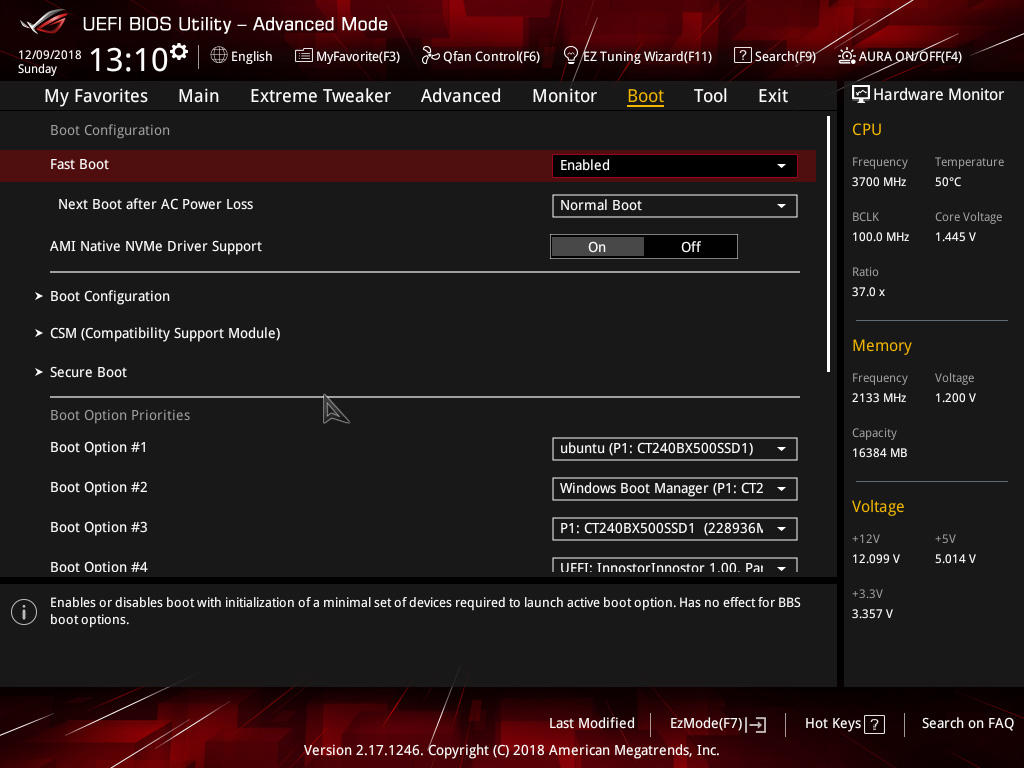Expand the Secure Boot submenu
The width and height of the screenshot is (1024, 768).
click(88, 372)
